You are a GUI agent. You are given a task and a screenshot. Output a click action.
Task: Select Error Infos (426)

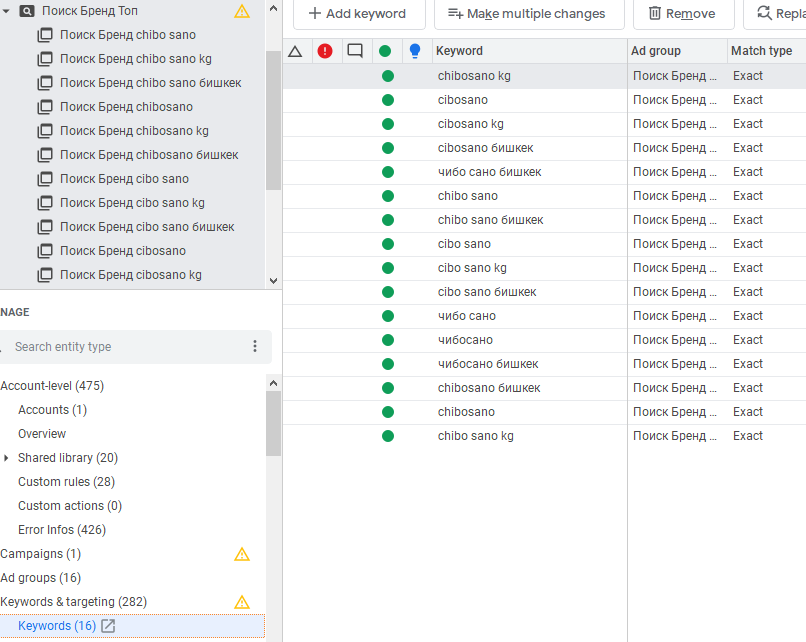coord(62,530)
